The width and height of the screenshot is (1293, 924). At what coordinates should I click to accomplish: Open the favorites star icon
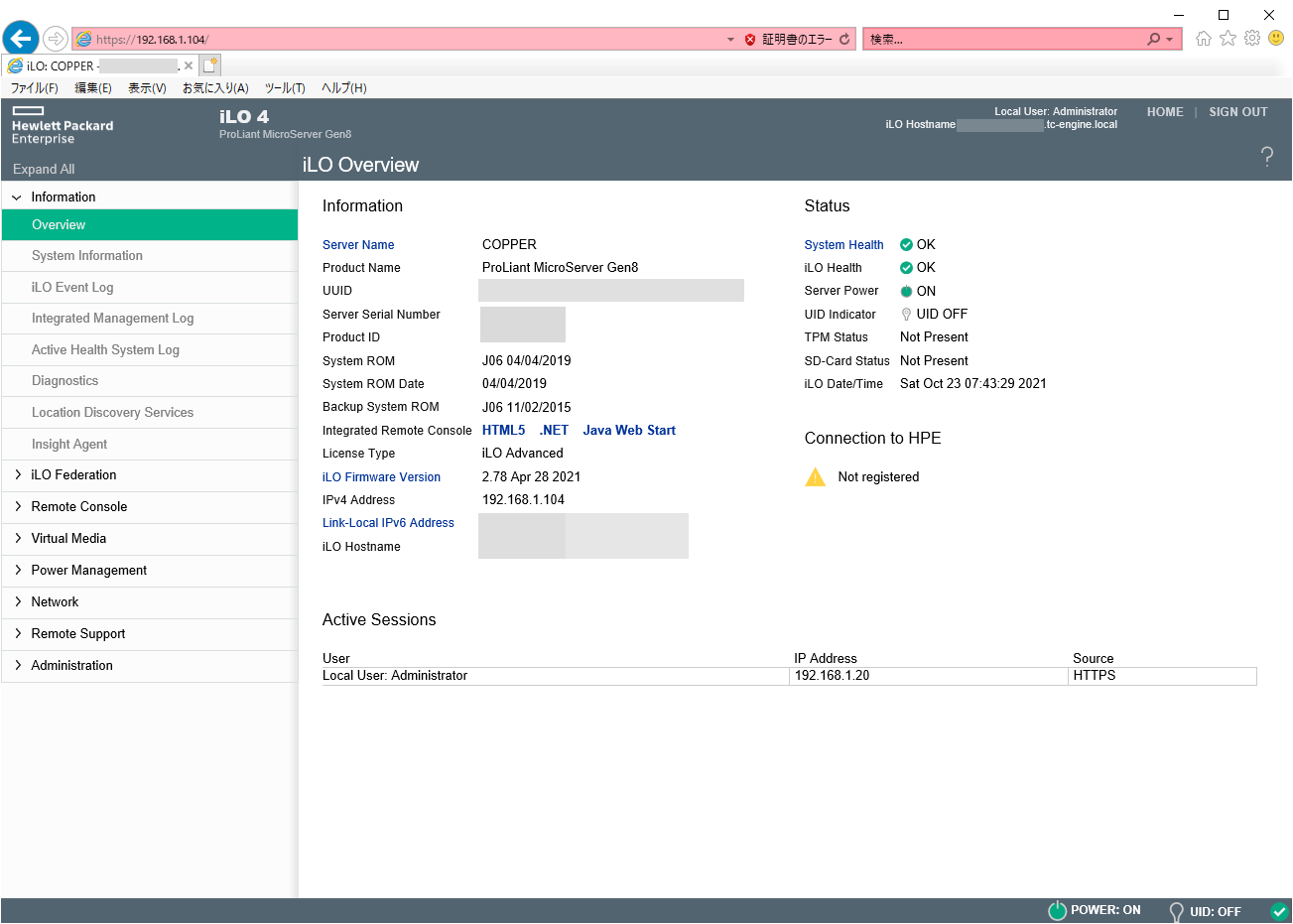pyautogui.click(x=1228, y=39)
